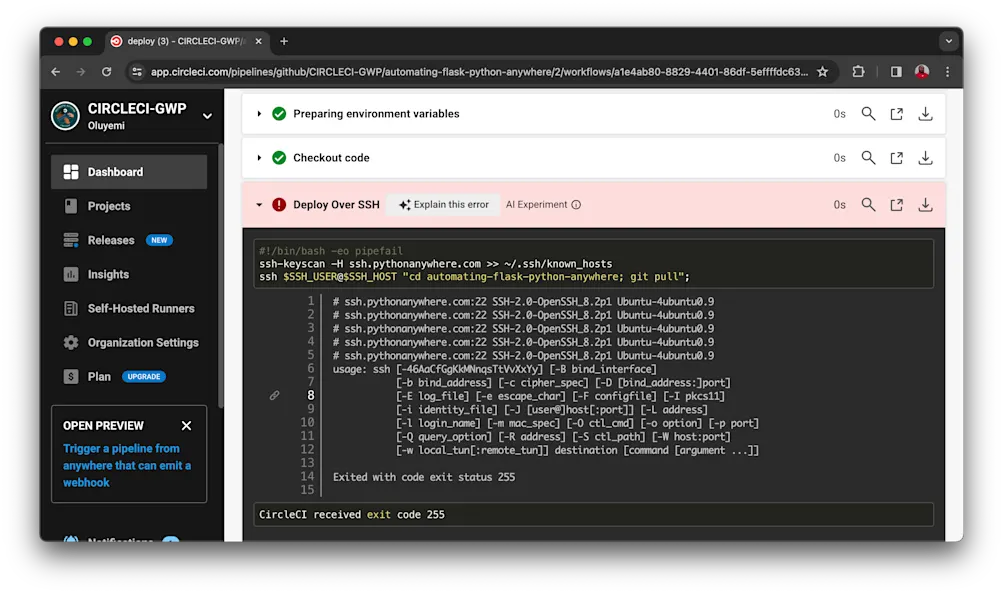The image size is (1003, 594).
Task: Click 'CircleCI received exit code 255' message
Action: [x=352, y=515]
